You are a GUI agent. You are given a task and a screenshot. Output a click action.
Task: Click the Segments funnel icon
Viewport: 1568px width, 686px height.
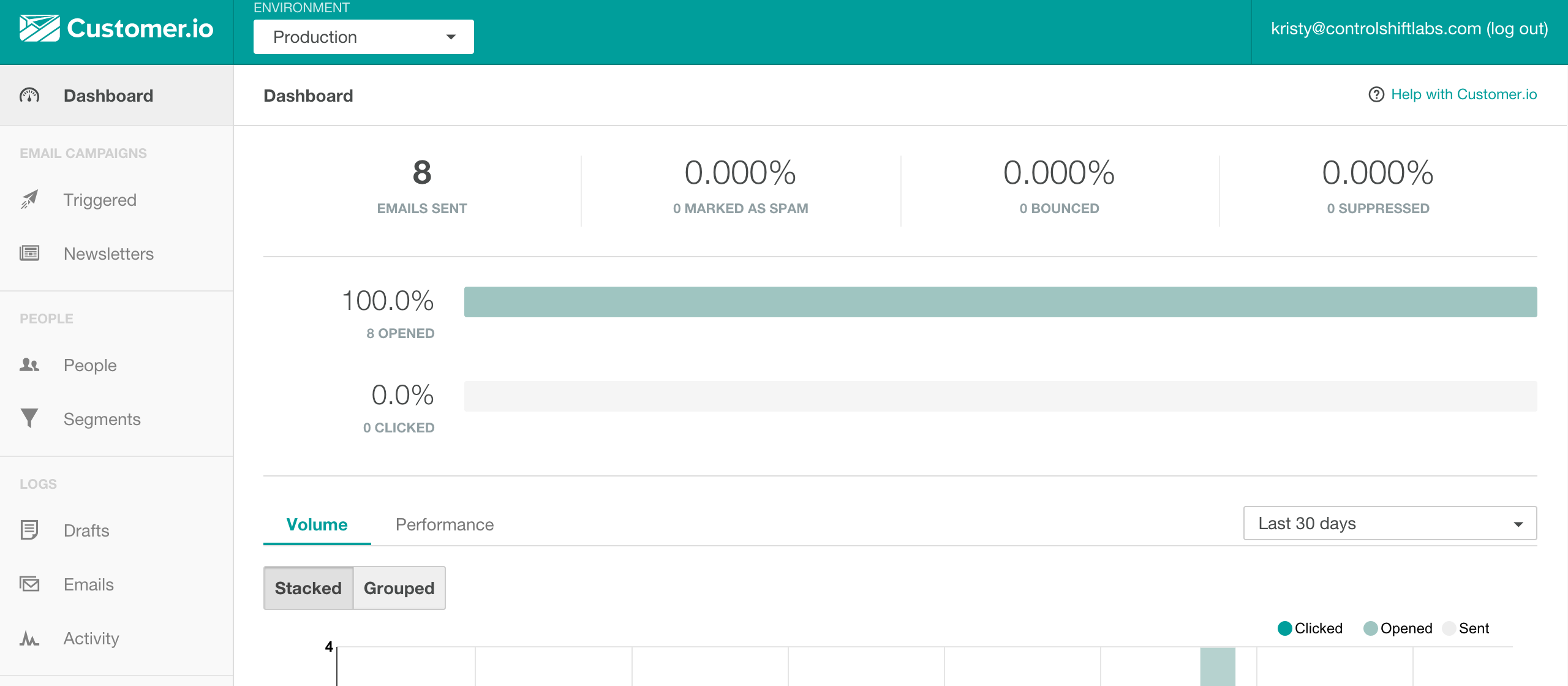(29, 418)
